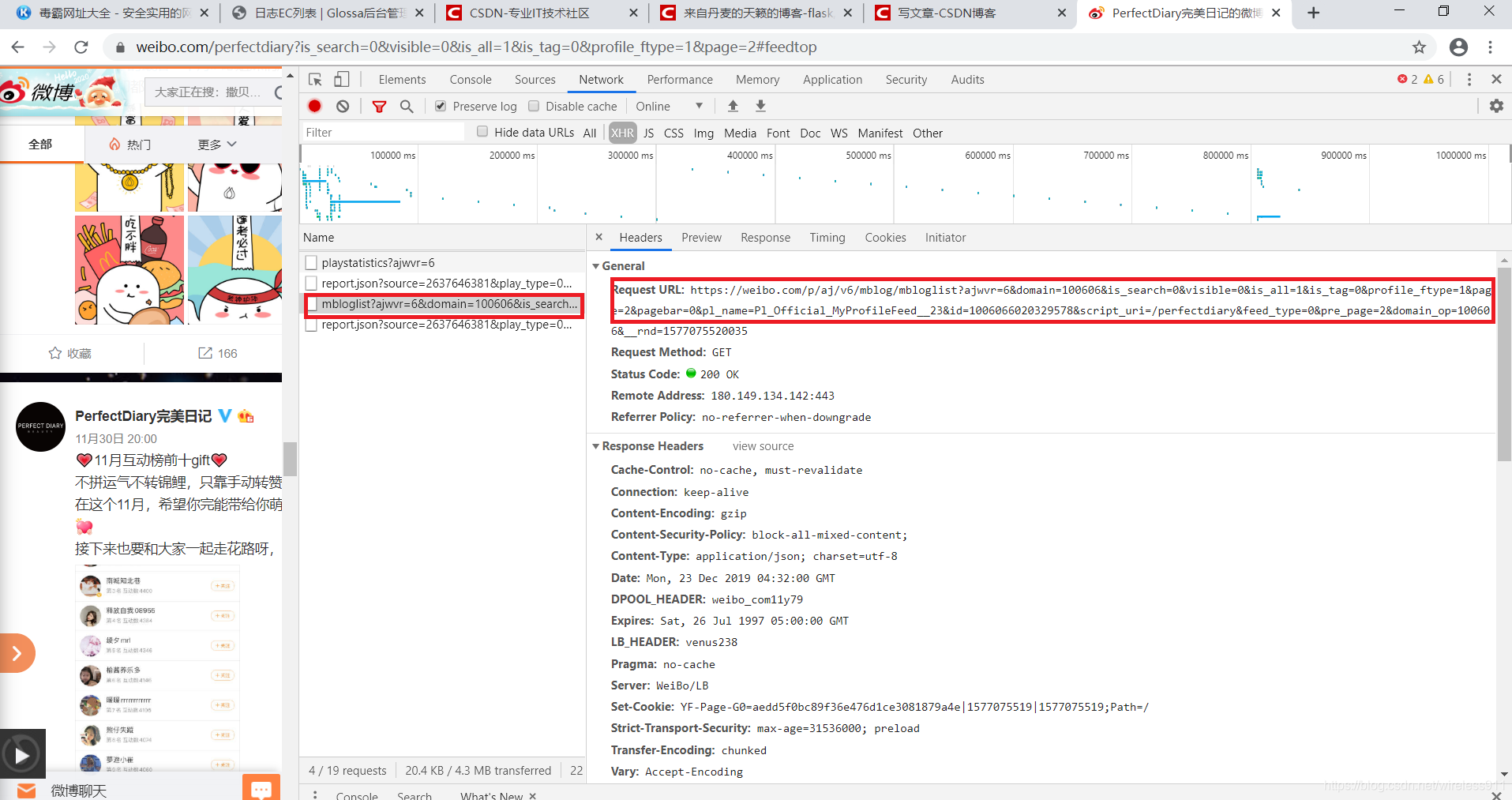1512x800 pixels.
Task: Open PerfectDiary完美日记 profile link
Action: (x=143, y=416)
